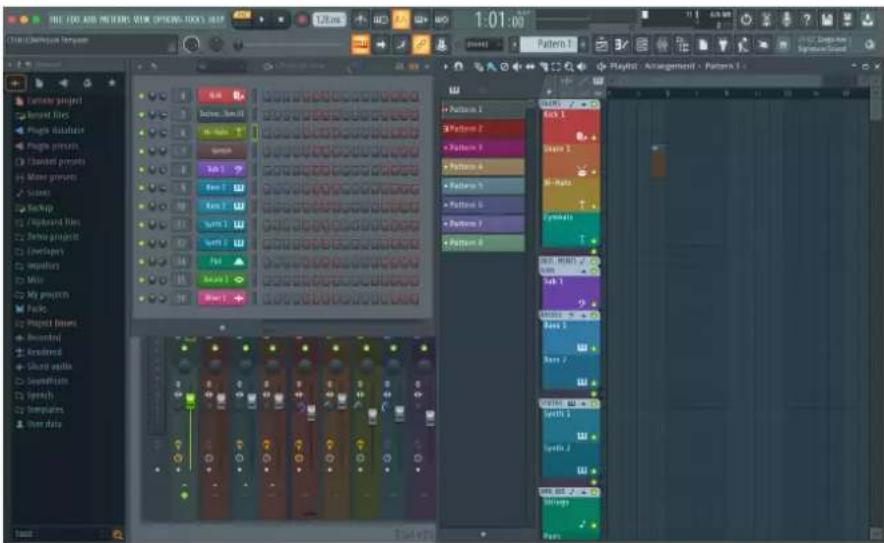Click the browser search magnifier icon

point(118,535)
